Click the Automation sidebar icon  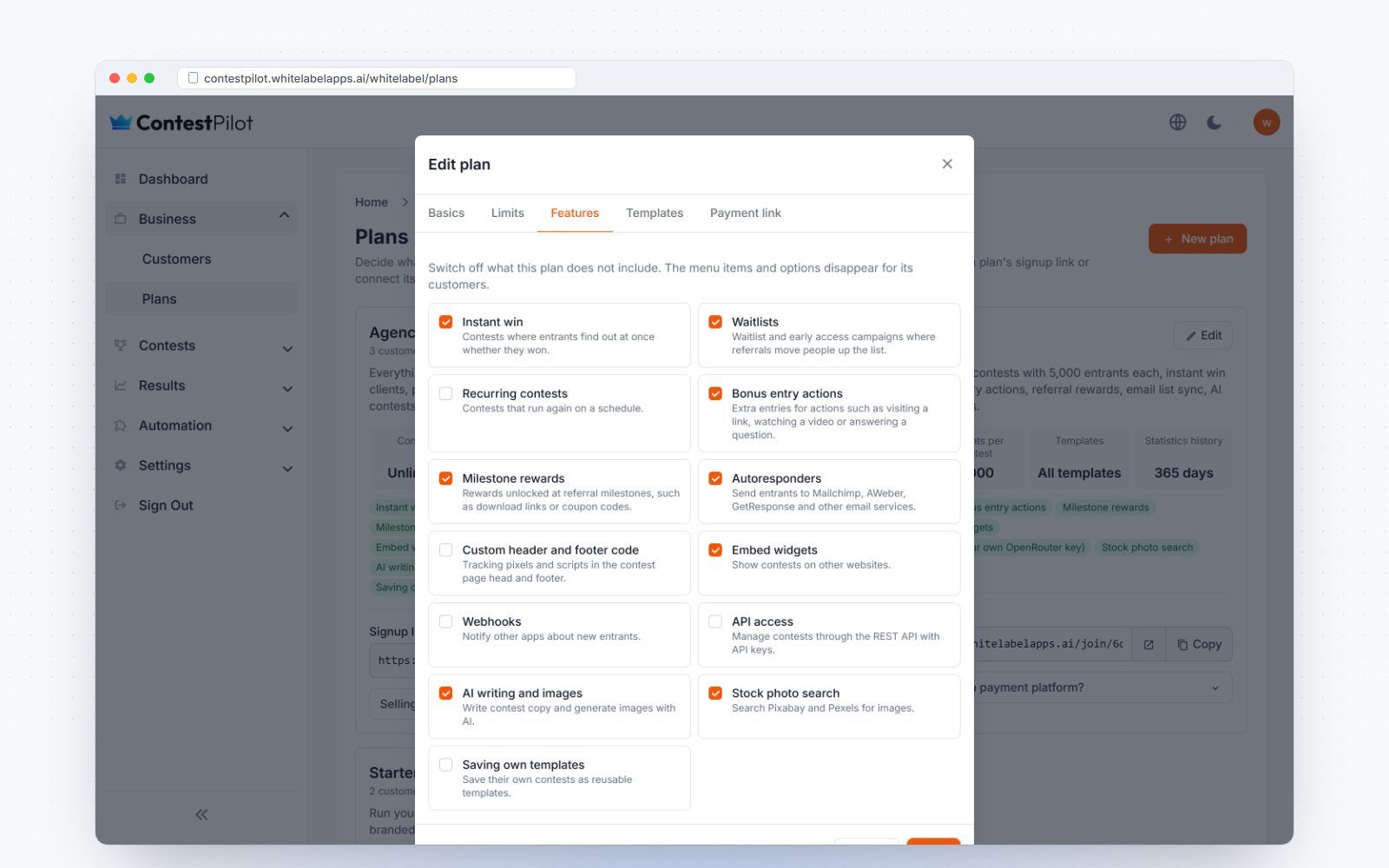click(x=121, y=425)
